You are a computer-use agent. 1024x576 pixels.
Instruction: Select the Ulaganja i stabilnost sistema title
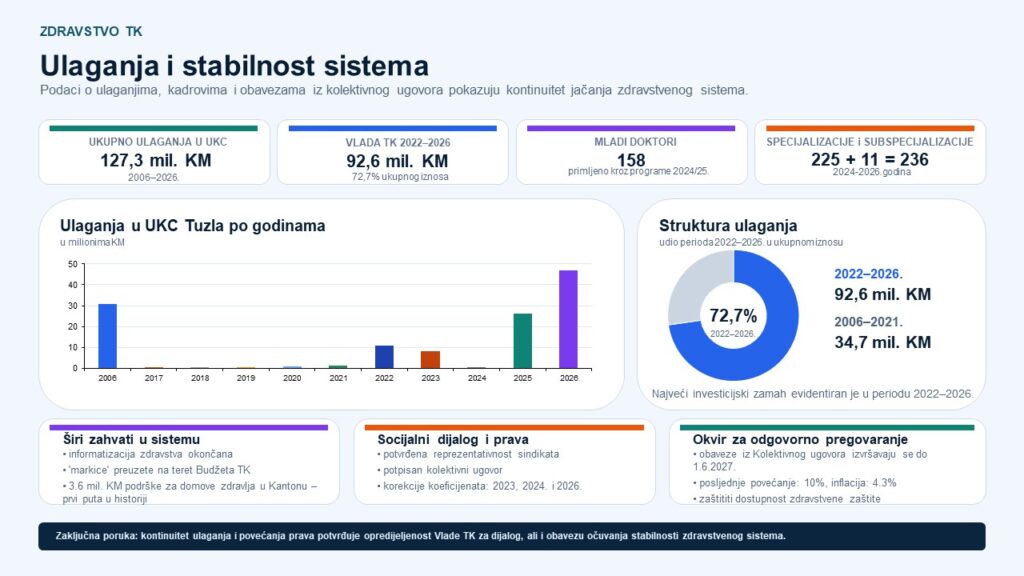[x=234, y=66]
